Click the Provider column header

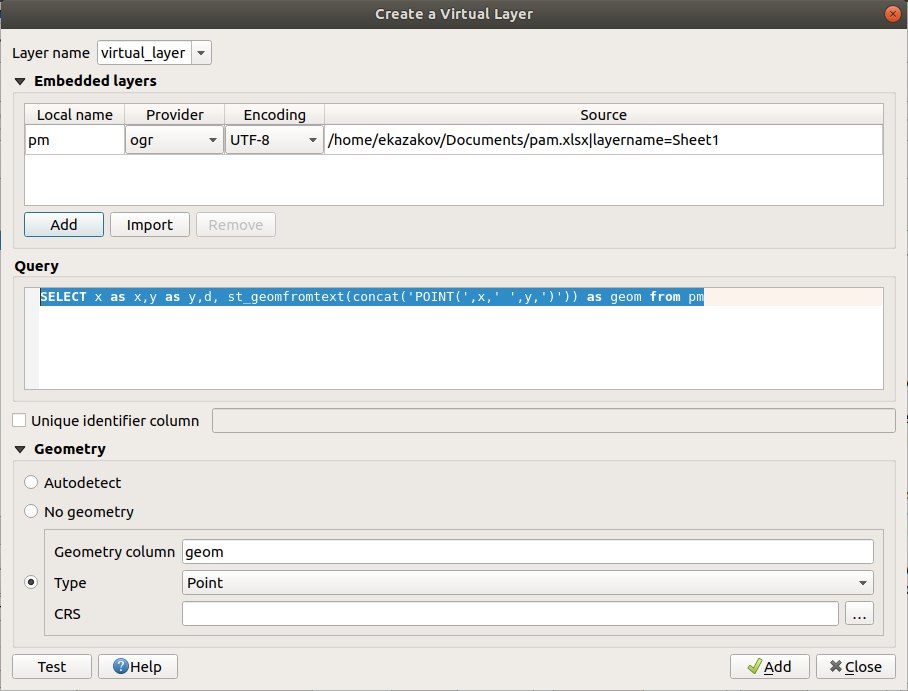click(x=174, y=115)
